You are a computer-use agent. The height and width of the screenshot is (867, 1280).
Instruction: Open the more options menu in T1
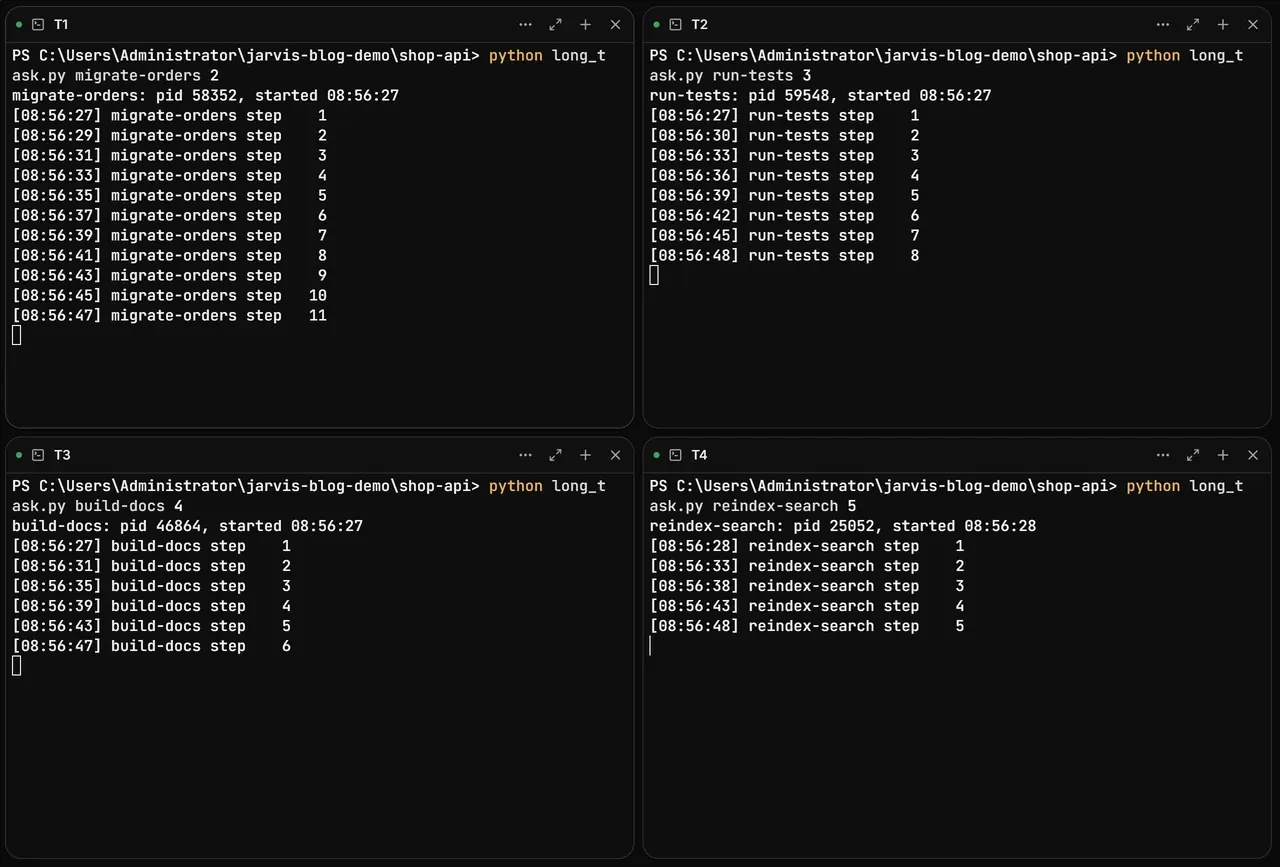(x=526, y=24)
